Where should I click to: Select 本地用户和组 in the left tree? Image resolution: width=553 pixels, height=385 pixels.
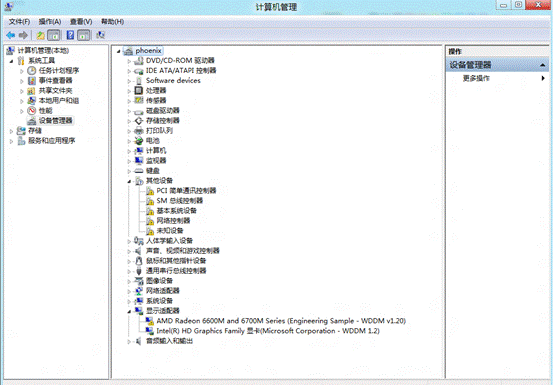point(59,100)
